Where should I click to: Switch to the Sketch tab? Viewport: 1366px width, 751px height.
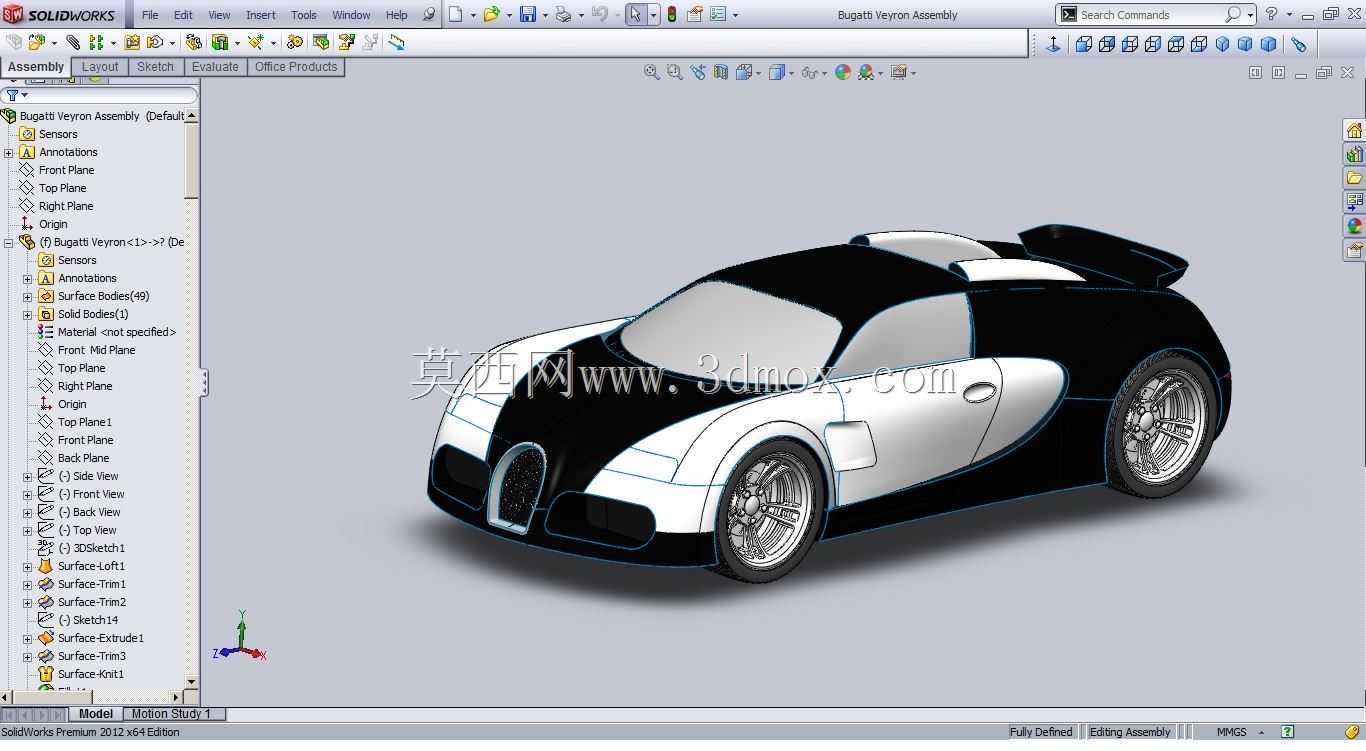coord(155,67)
